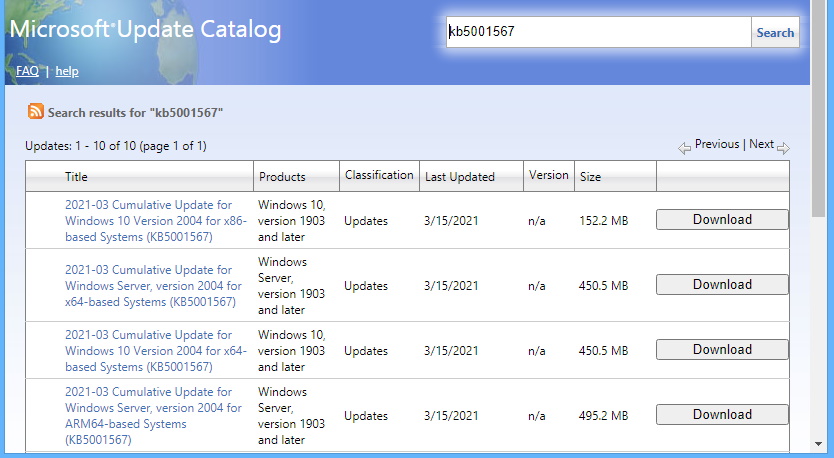Open the help link
834x458 pixels.
pos(67,71)
